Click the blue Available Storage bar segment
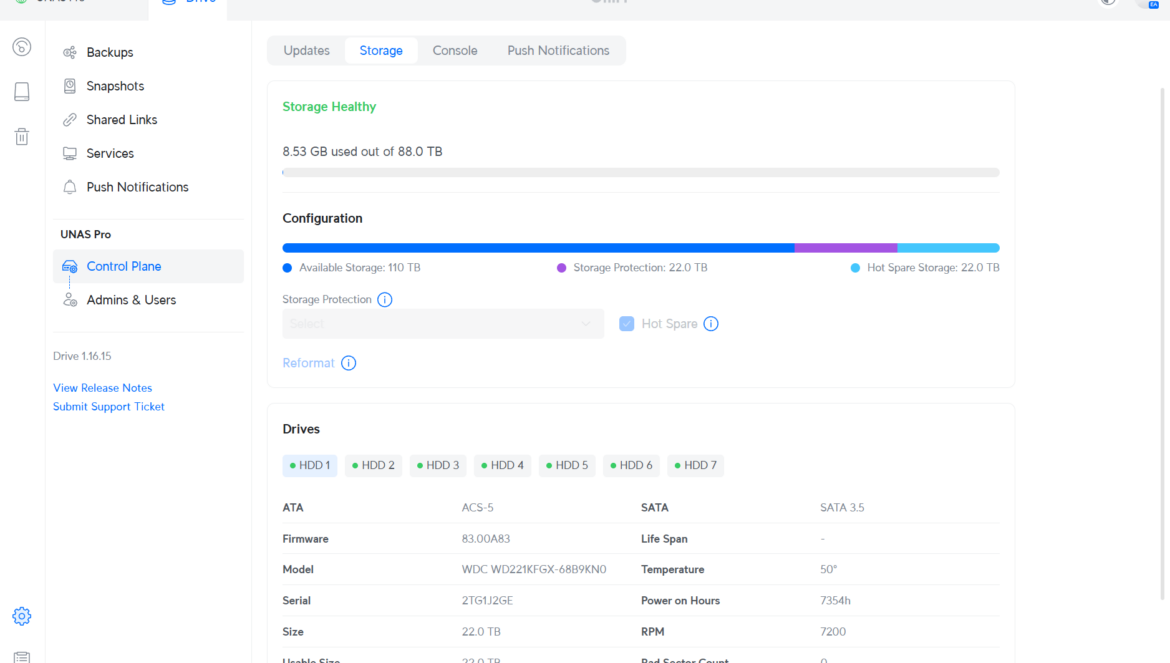 coord(538,248)
